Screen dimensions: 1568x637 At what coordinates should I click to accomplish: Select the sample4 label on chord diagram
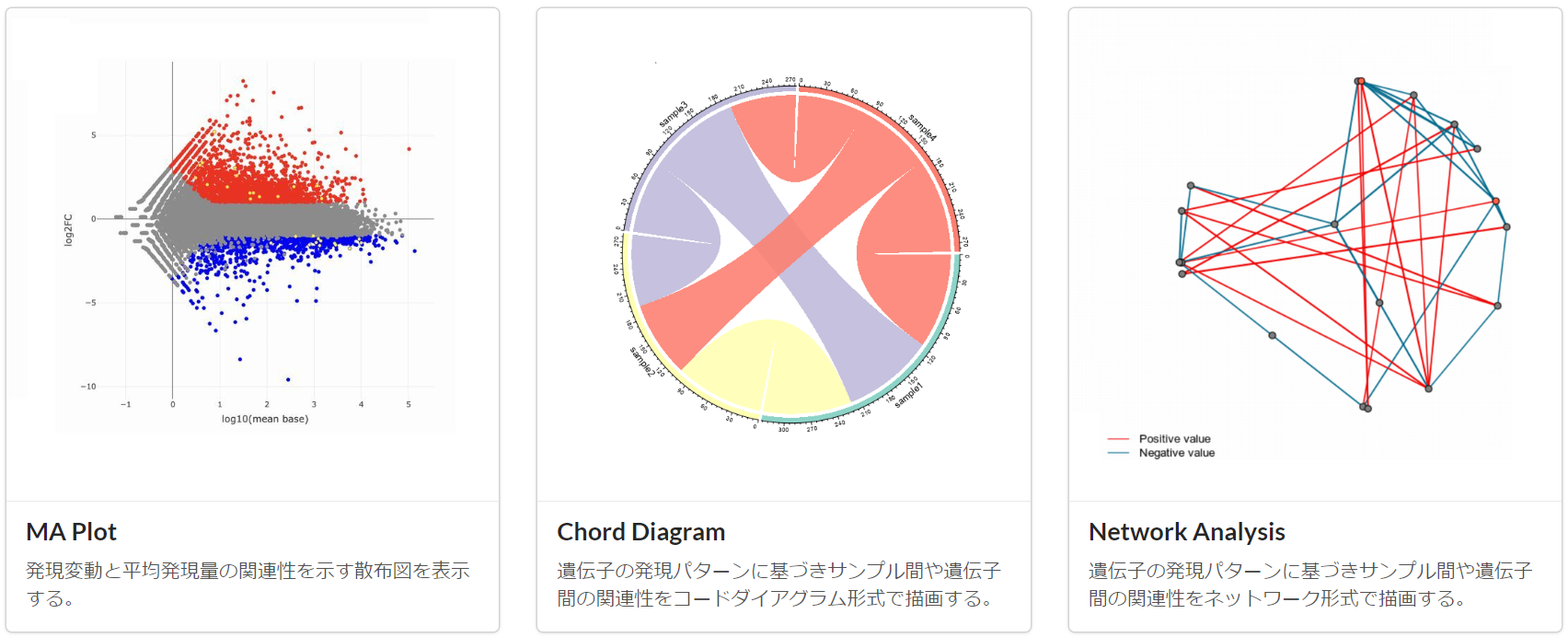tap(922, 129)
